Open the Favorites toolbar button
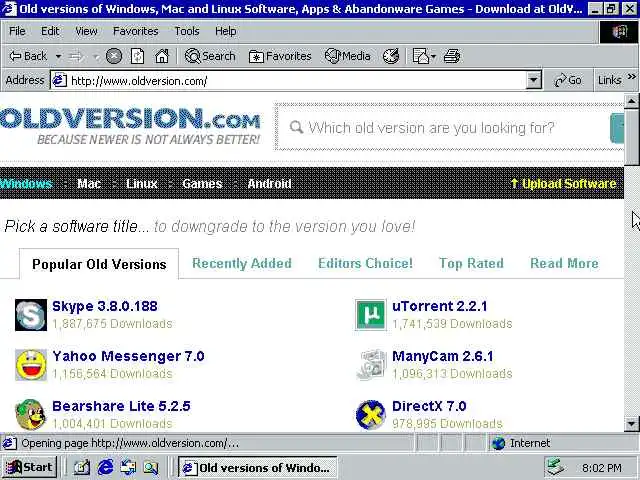The image size is (640, 480). 280,56
